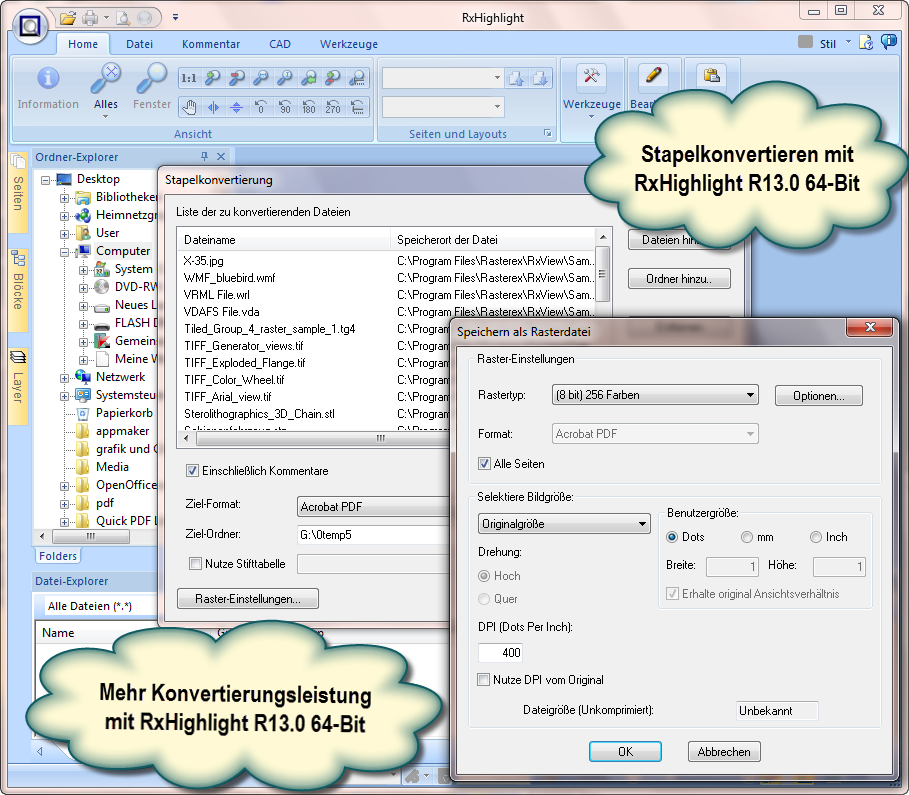The height and width of the screenshot is (795, 909).
Task: Open the Originalgröße size dropdown
Action: [x=564, y=524]
